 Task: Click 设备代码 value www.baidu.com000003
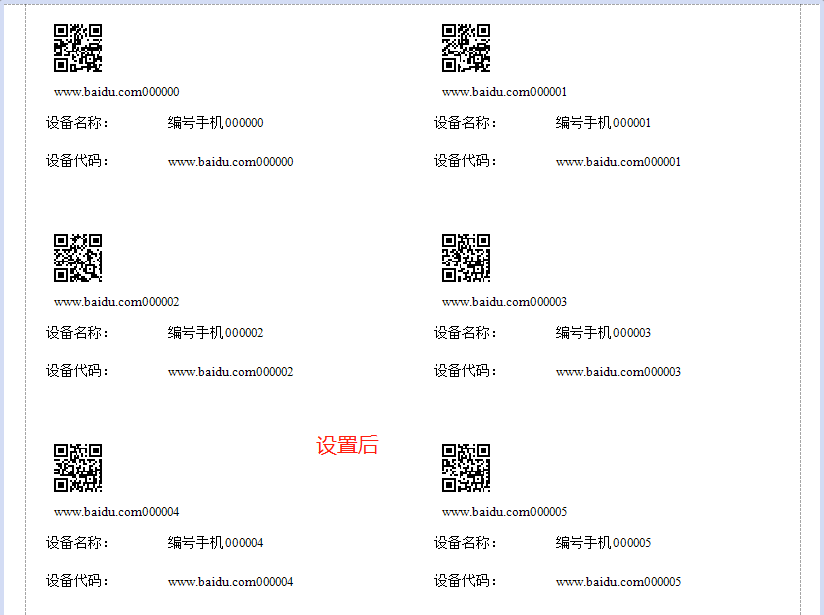(x=619, y=372)
